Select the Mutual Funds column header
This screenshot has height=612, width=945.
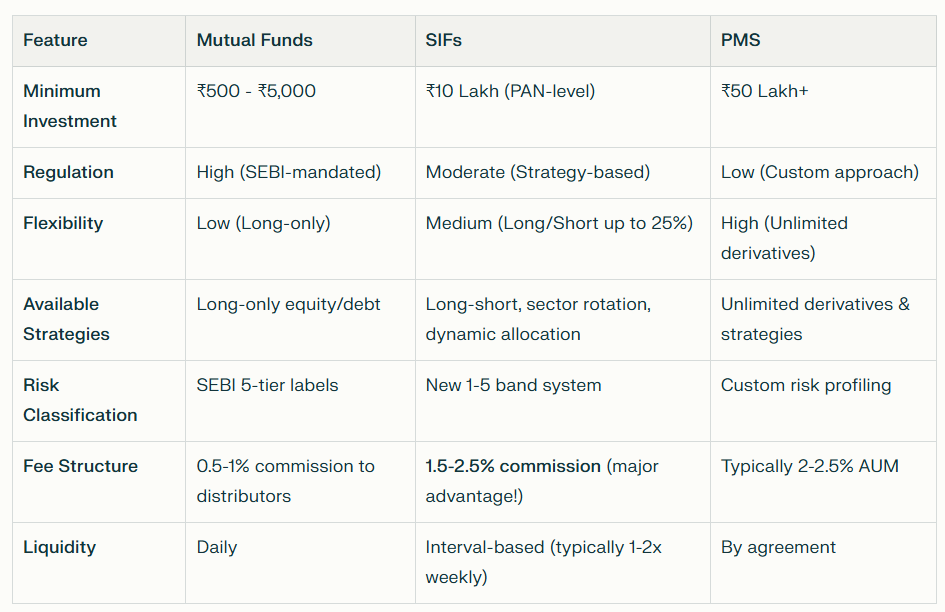point(254,41)
